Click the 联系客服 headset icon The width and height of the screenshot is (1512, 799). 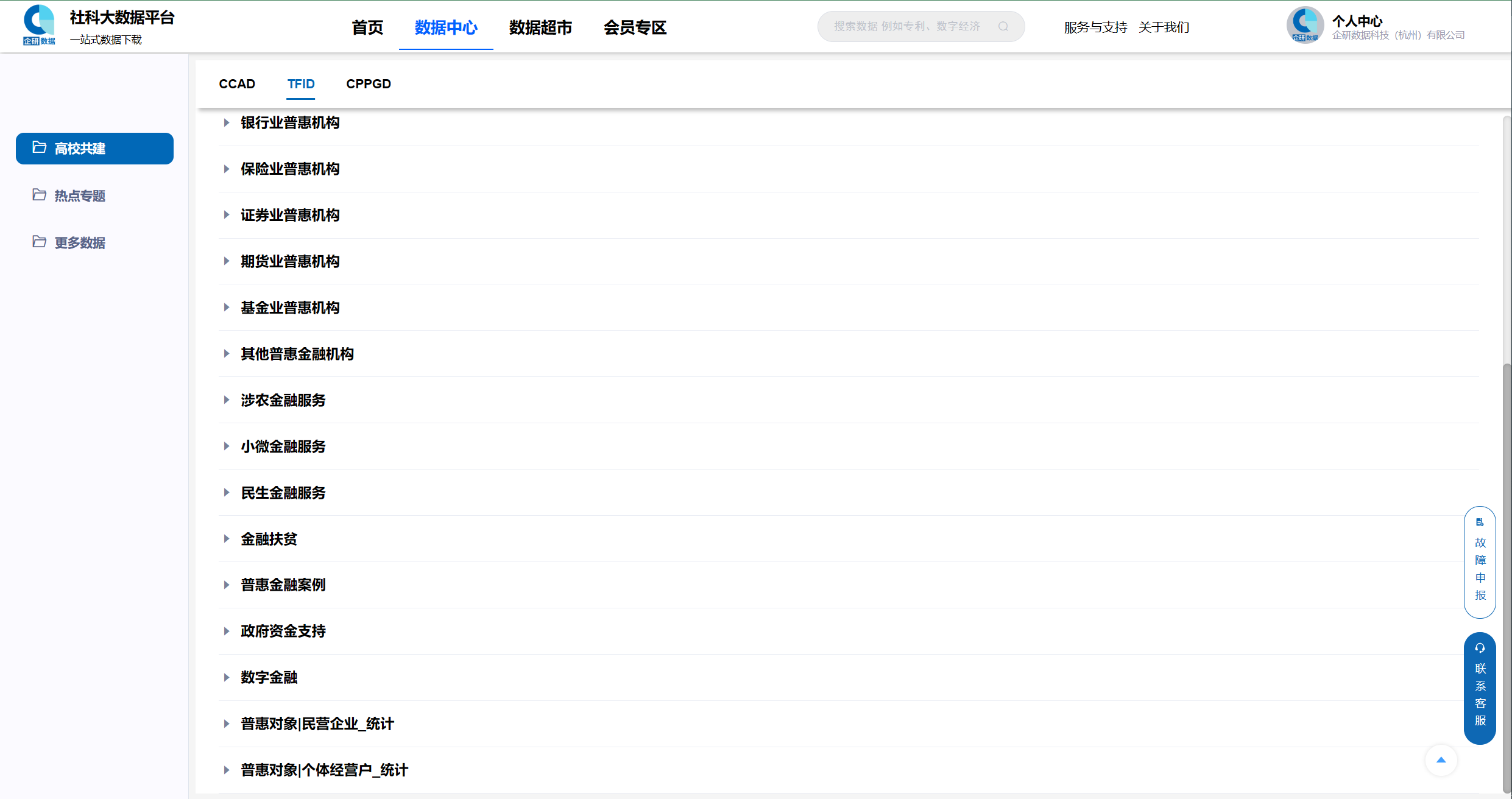[x=1480, y=648]
